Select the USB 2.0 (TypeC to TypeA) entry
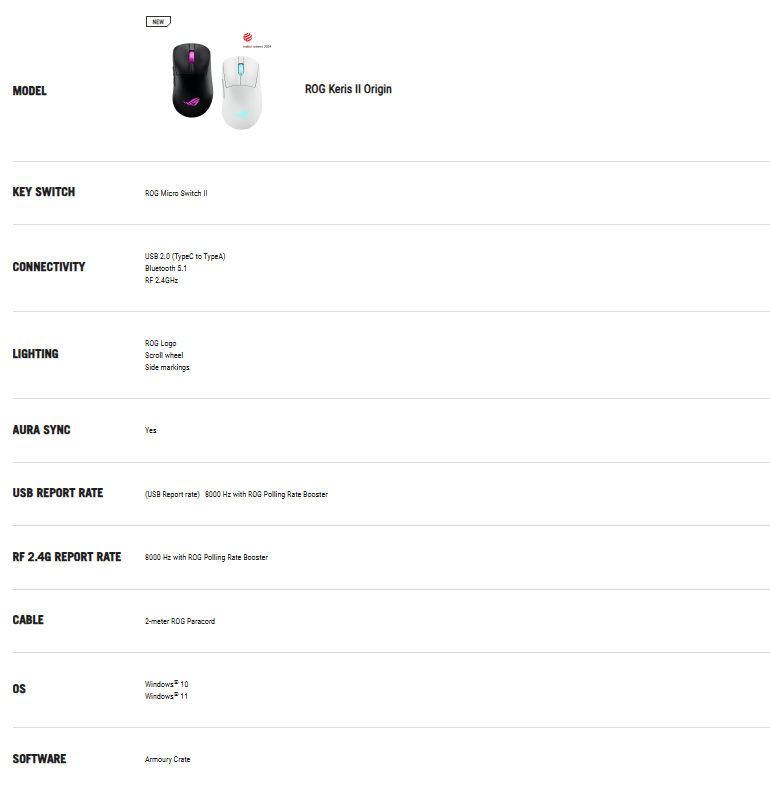 point(185,256)
